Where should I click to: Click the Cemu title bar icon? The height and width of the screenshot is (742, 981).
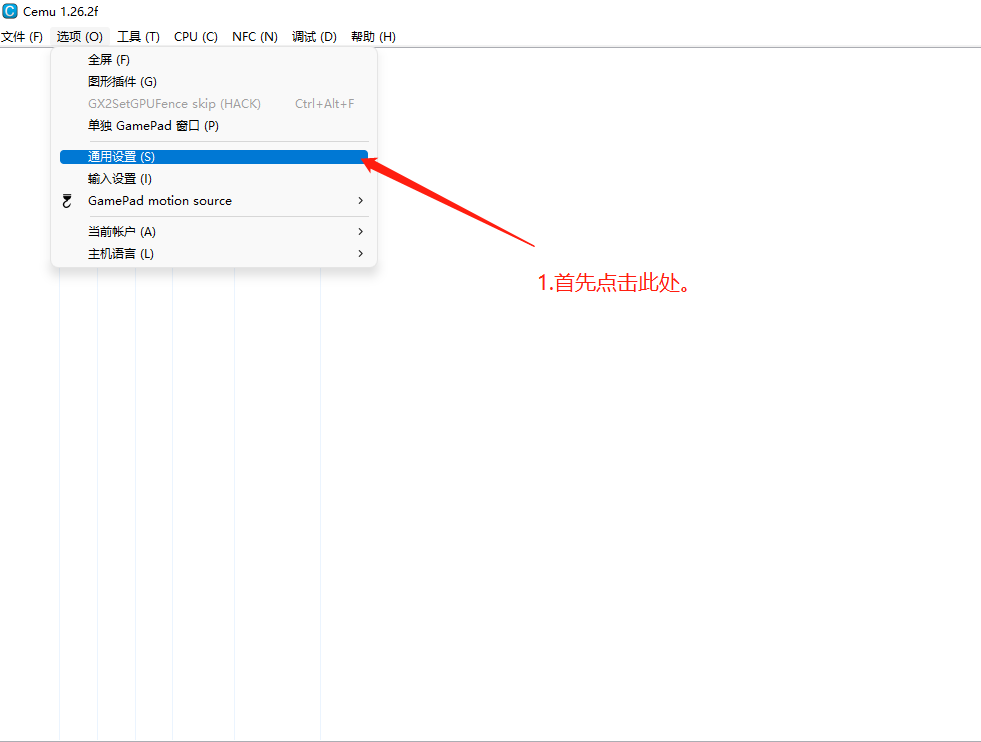coord(11,11)
